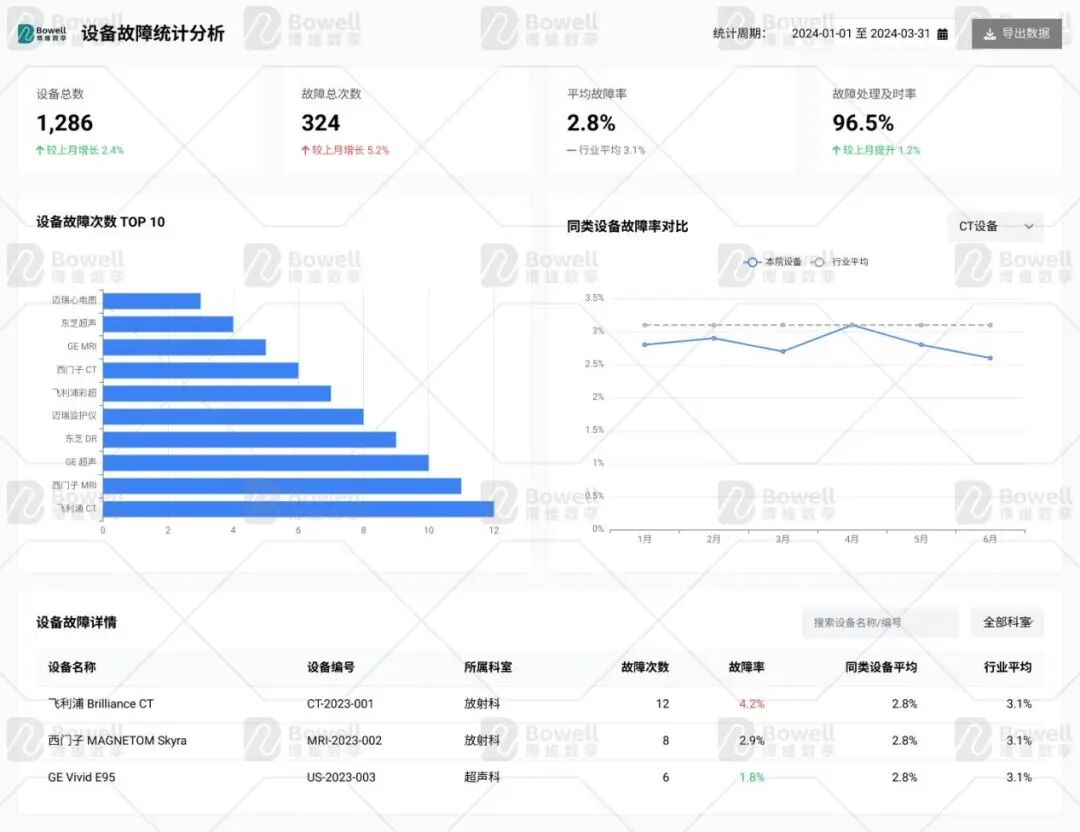The width and height of the screenshot is (1080, 832).
Task: Open the CT设备 dropdown
Action: [x=995, y=226]
